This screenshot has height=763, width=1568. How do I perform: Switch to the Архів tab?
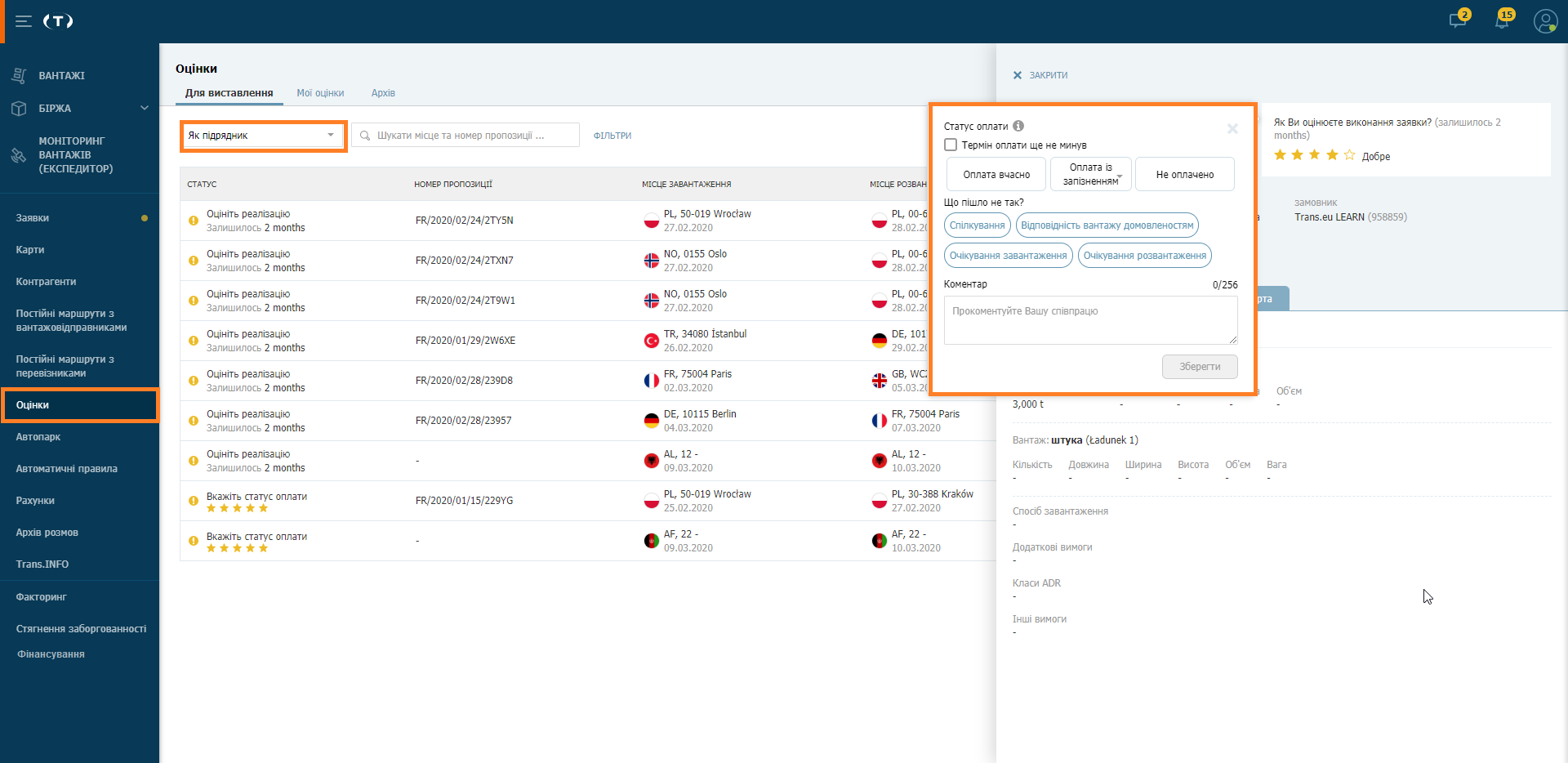coord(383,93)
